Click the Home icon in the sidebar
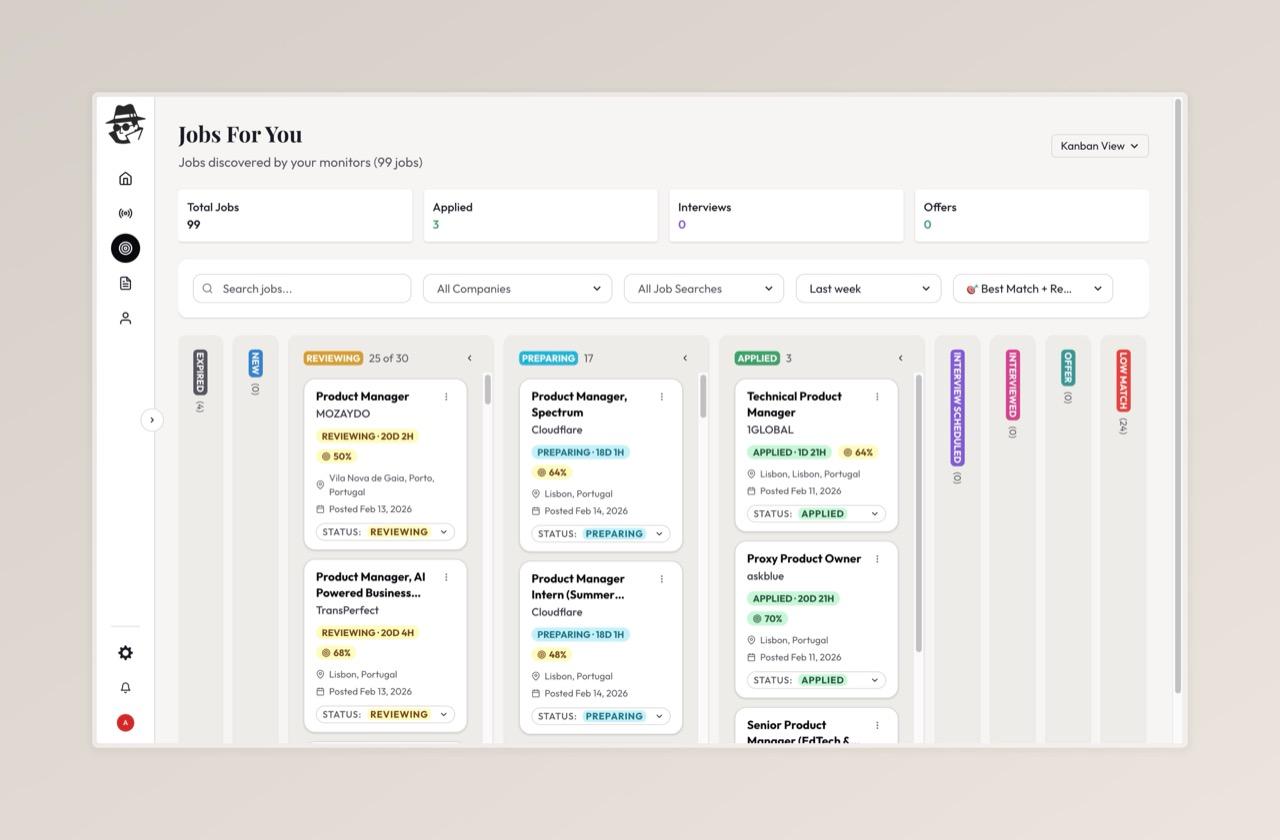This screenshot has width=1280, height=840. pos(125,177)
